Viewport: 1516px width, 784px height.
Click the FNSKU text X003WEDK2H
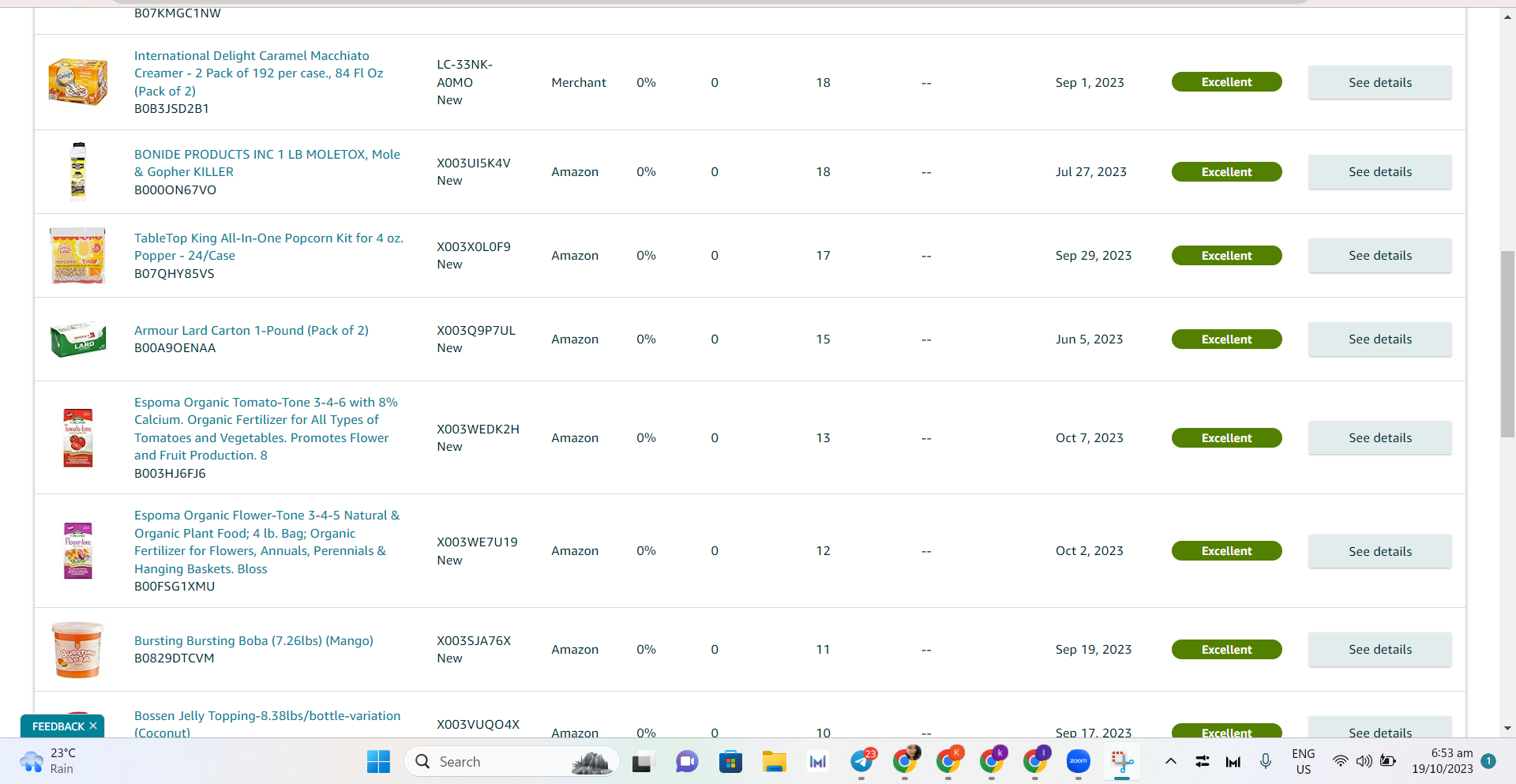478,429
